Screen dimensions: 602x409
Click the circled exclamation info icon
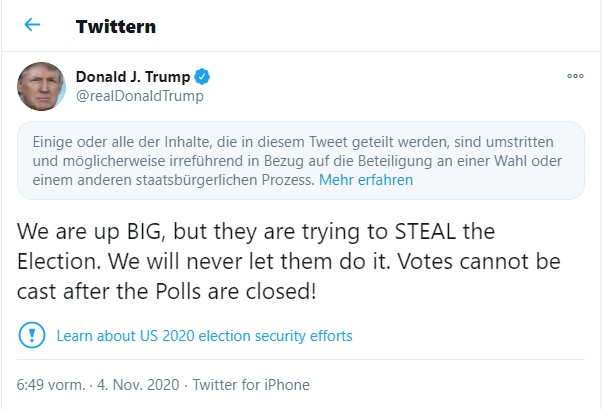tap(31, 335)
